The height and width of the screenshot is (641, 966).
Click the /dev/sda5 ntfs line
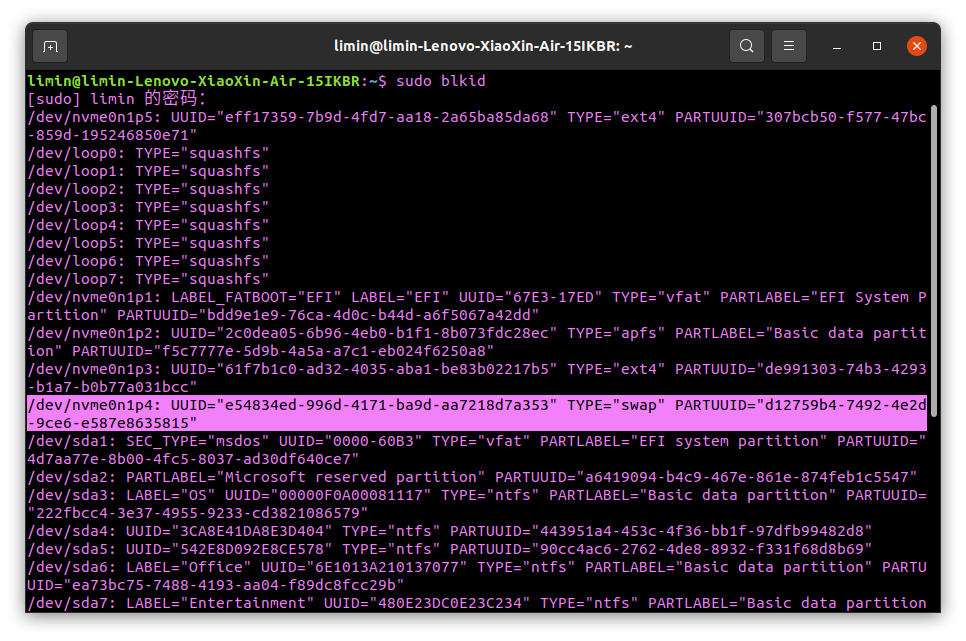450,549
